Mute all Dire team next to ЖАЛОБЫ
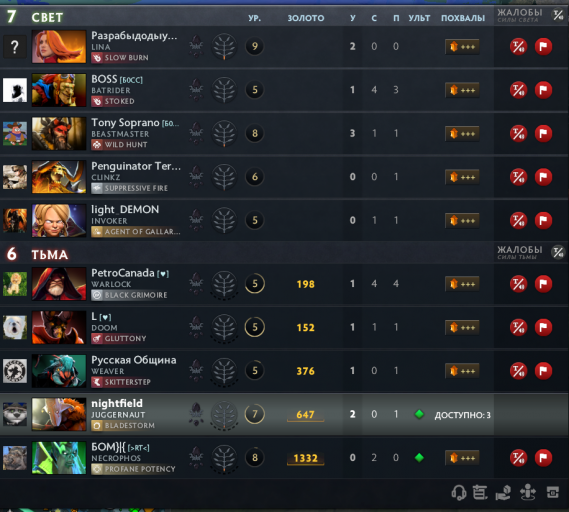 coord(558,252)
